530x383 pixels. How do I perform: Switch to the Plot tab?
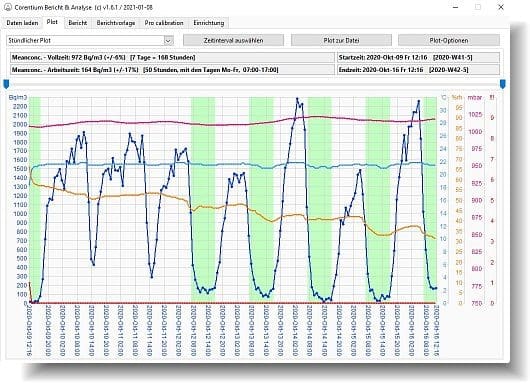[x=52, y=22]
